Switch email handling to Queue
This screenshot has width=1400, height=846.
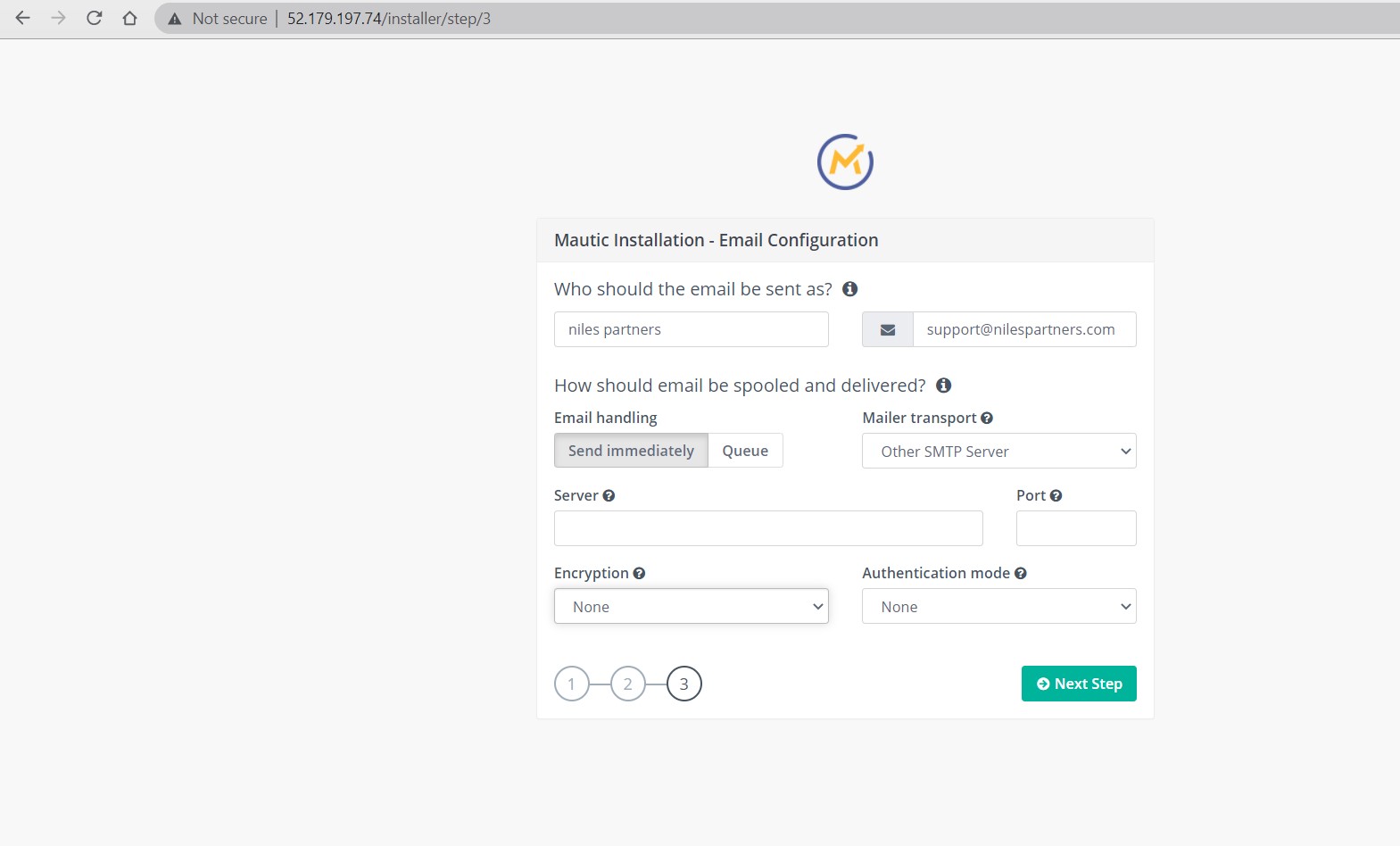pos(745,451)
